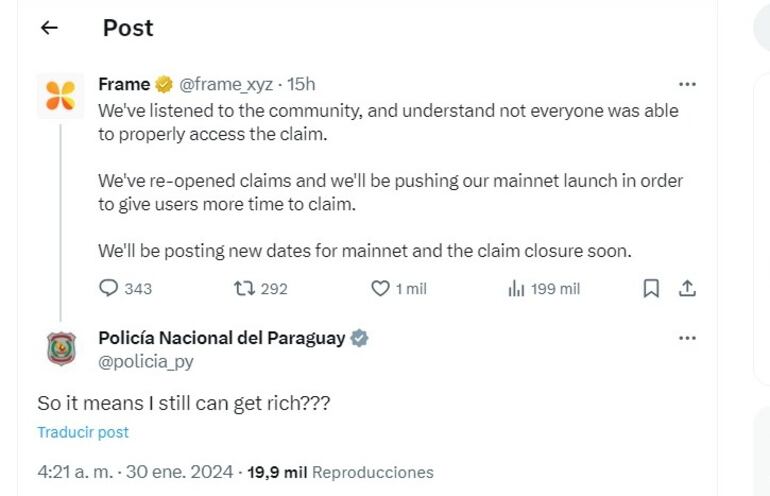770x496 pixels.
Task: View analytics icon showing 199 mil
Action: point(517,288)
